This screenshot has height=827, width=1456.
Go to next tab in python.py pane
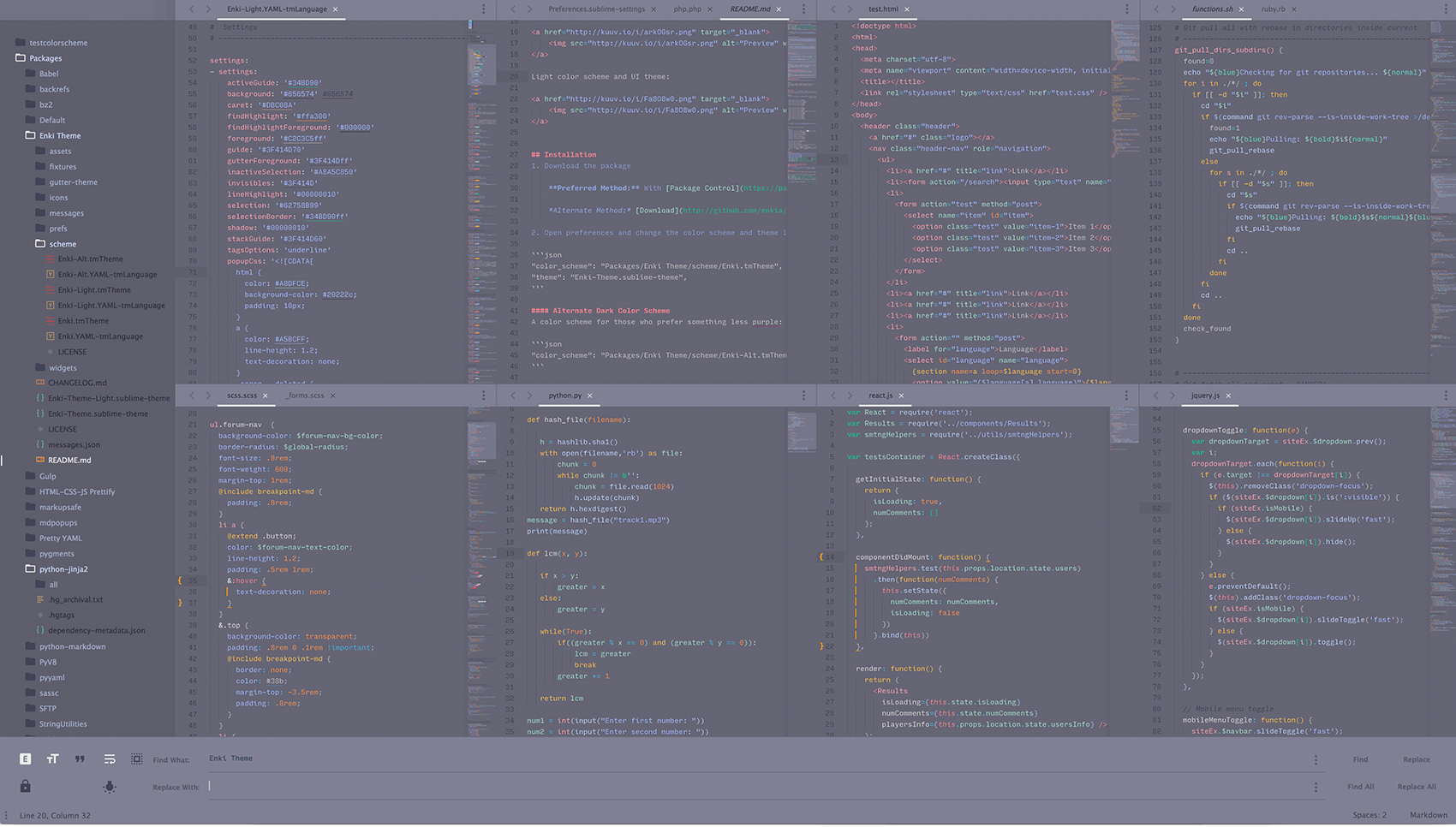point(529,396)
